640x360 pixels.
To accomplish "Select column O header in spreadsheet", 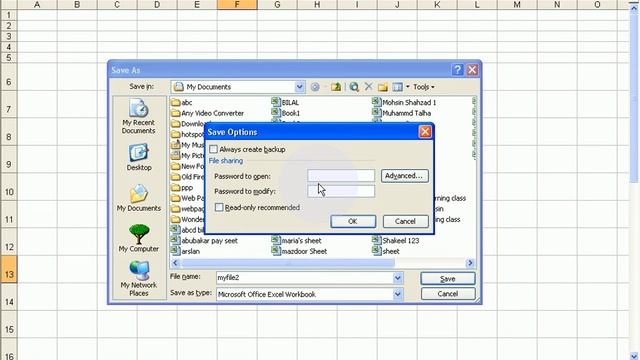I will click(x=597, y=4).
